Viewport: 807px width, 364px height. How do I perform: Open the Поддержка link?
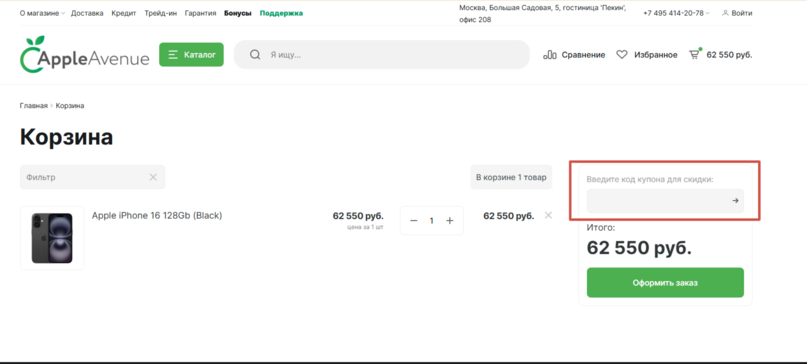tap(281, 13)
